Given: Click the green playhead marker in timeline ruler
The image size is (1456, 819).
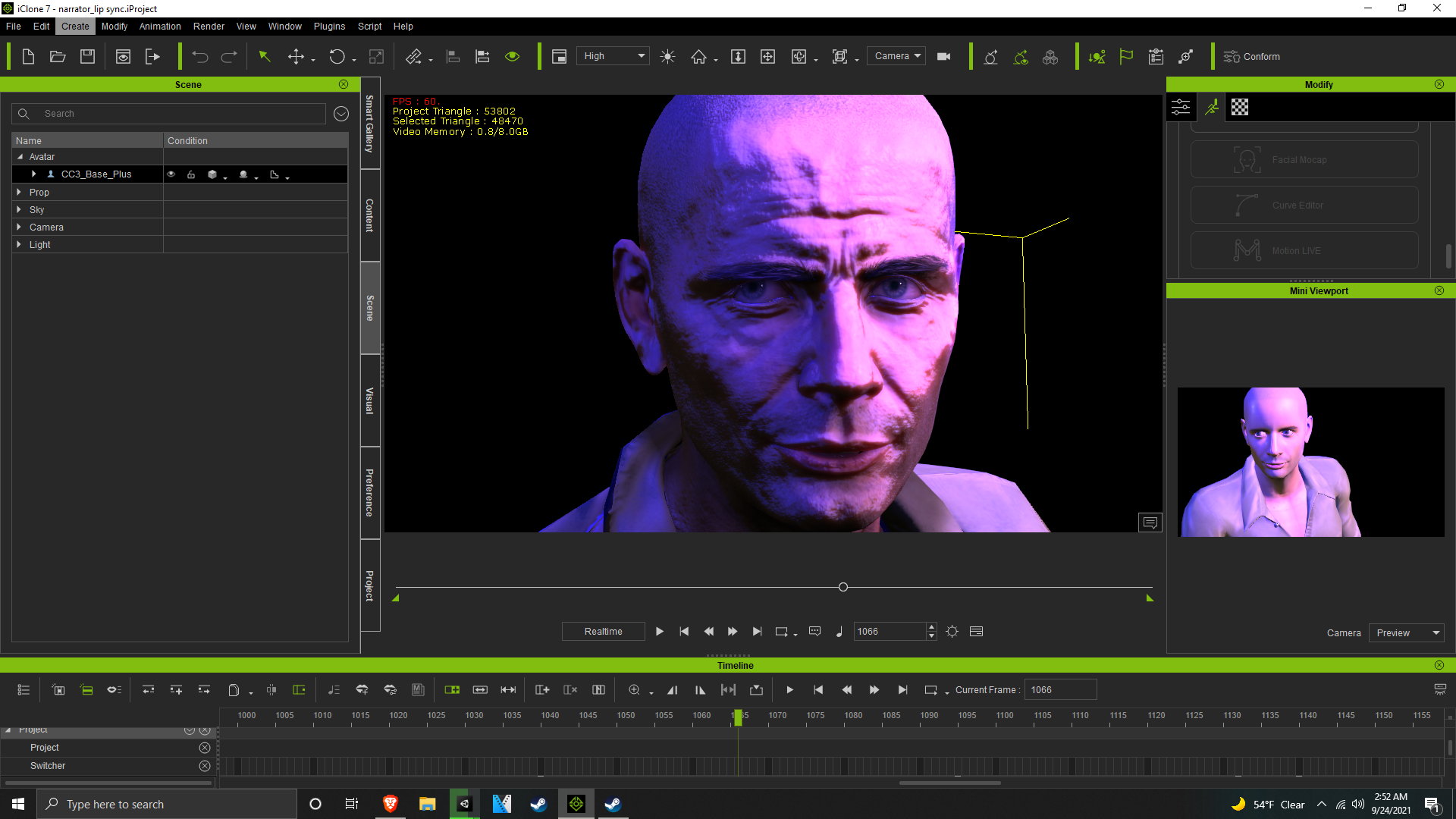Looking at the screenshot, I should 738,717.
